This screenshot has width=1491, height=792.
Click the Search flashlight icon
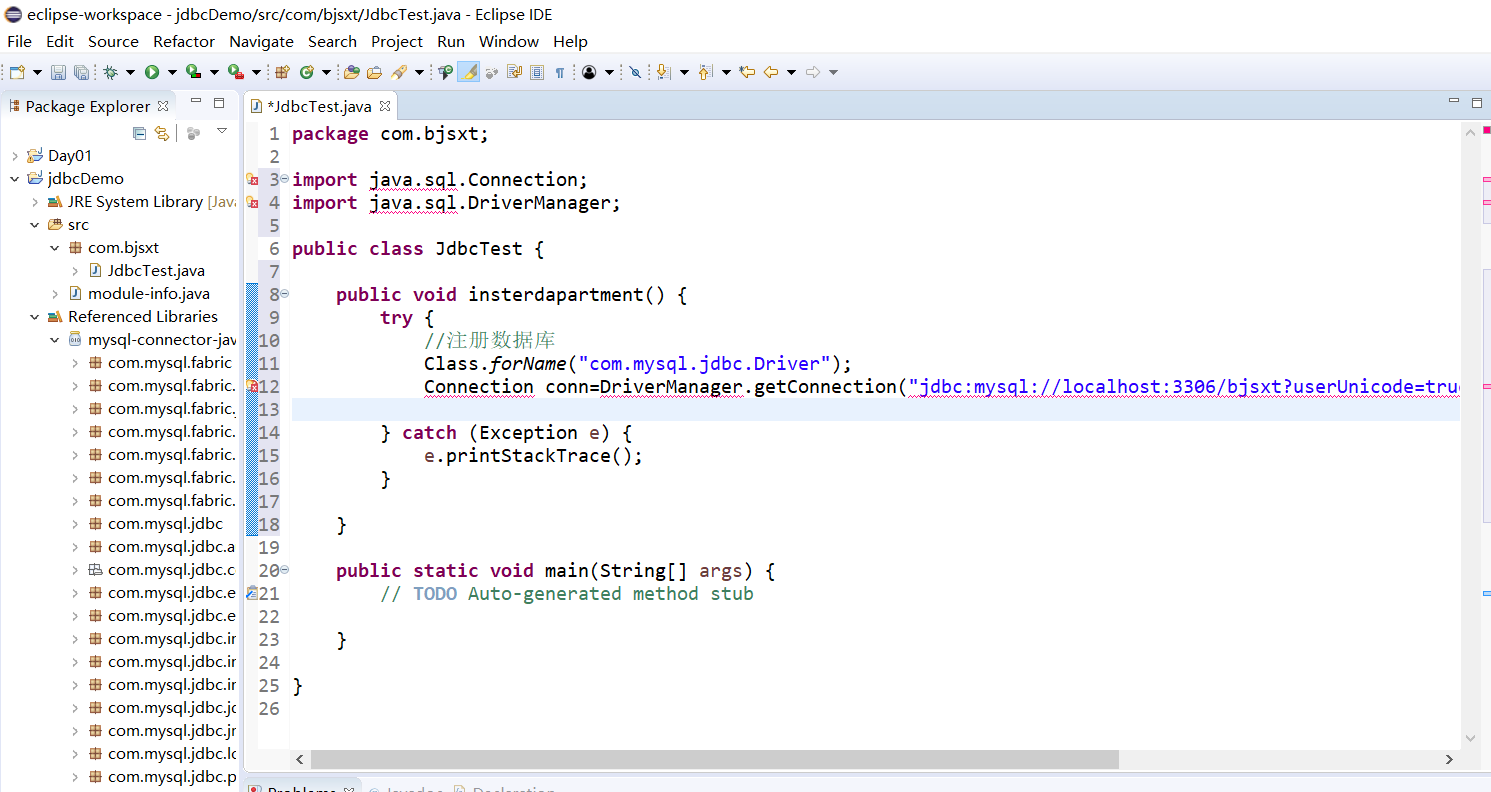tap(399, 72)
